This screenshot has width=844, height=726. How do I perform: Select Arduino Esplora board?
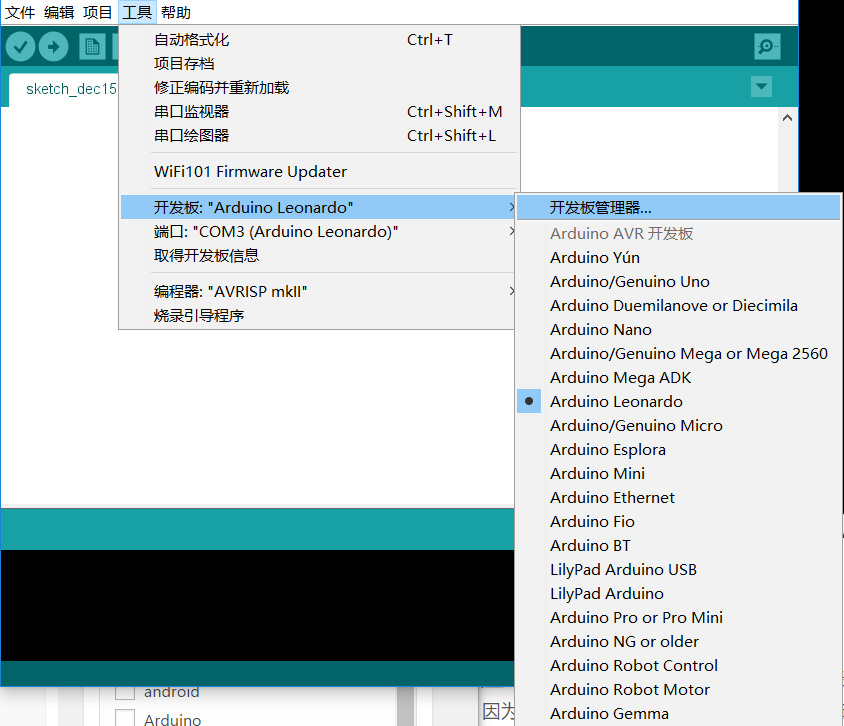(678, 449)
